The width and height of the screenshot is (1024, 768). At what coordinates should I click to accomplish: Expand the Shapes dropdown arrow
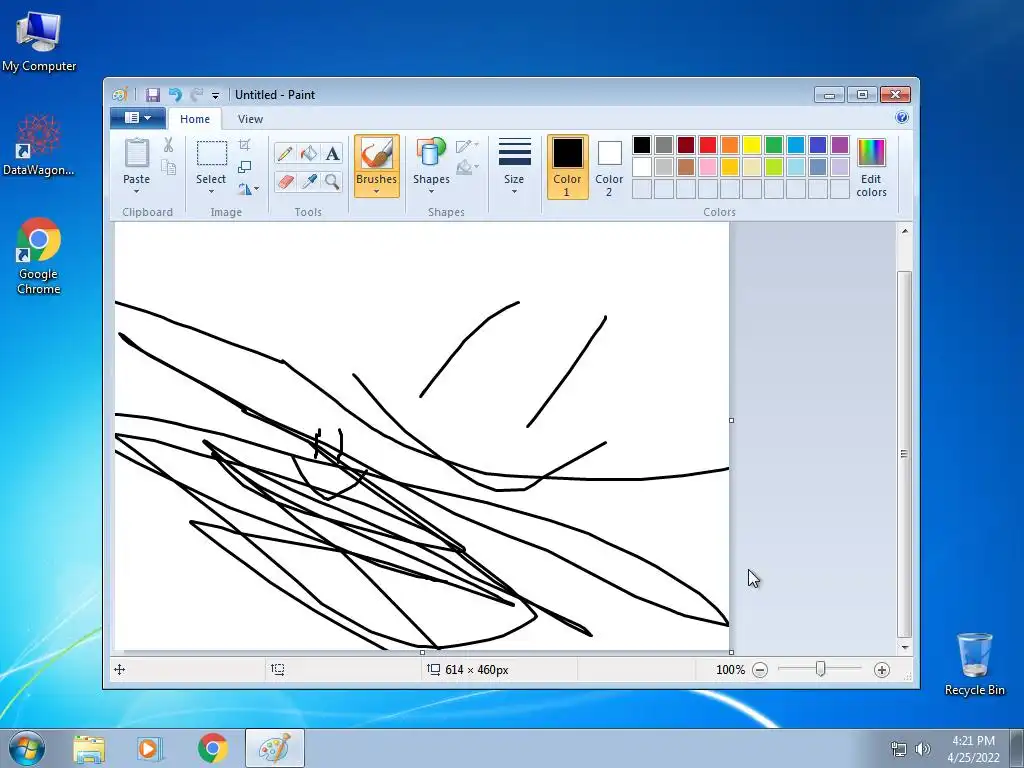click(431, 191)
